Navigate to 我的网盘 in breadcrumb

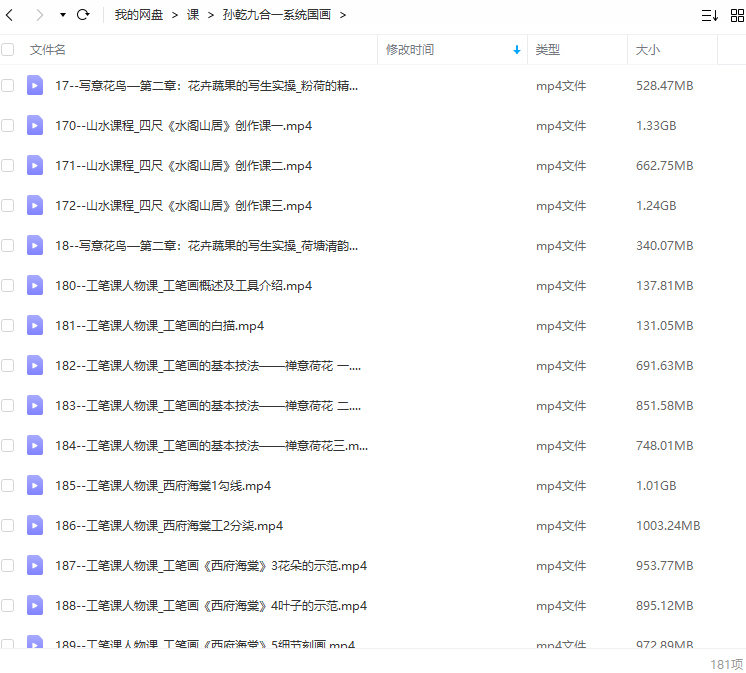[x=139, y=15]
